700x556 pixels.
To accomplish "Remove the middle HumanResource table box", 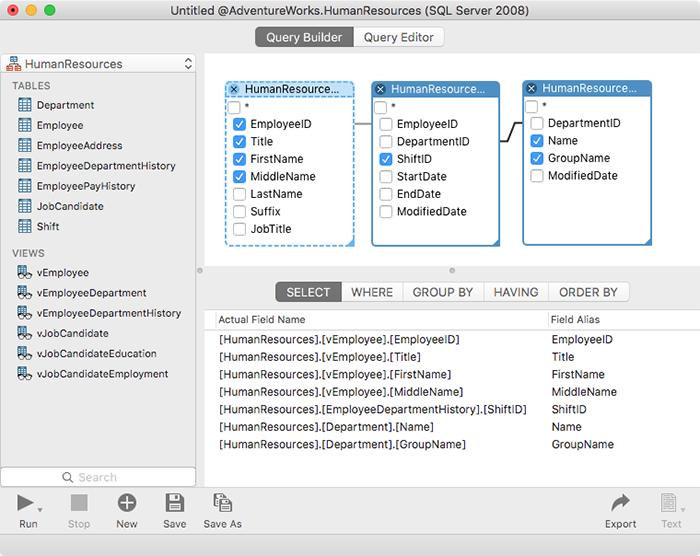I will pyautogui.click(x=380, y=89).
